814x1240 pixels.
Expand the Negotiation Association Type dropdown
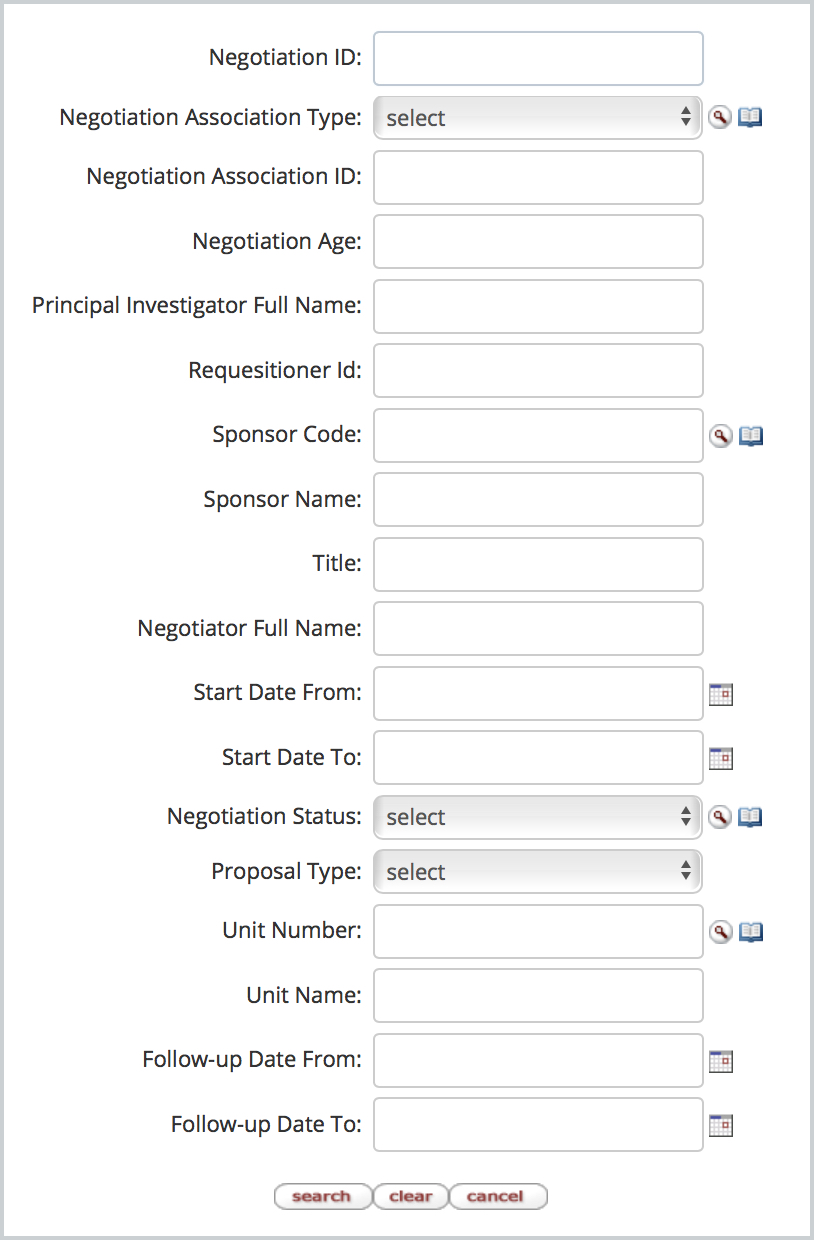[x=538, y=117]
